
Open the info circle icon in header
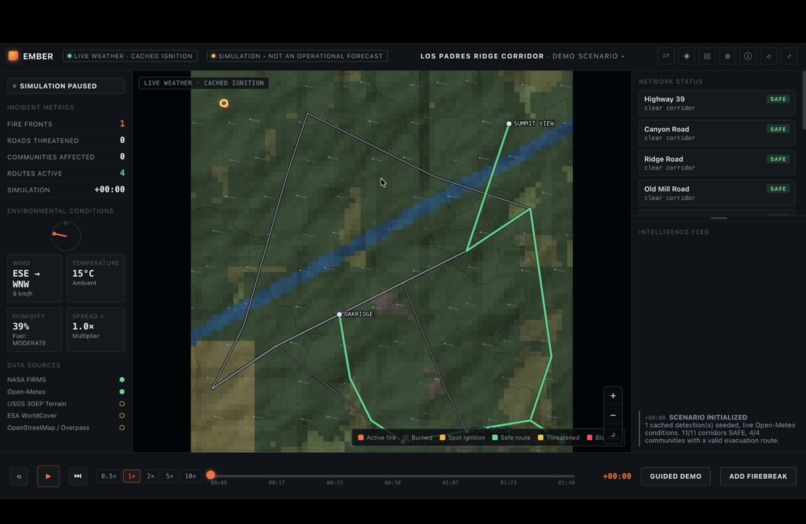coord(748,56)
